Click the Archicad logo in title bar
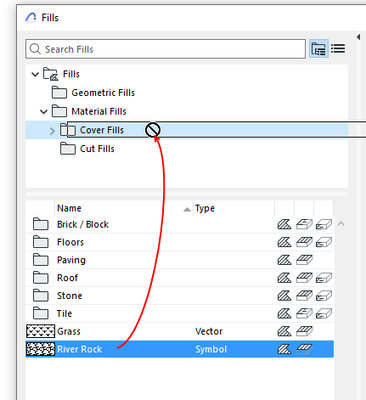The height and width of the screenshot is (400, 366). (x=31, y=17)
